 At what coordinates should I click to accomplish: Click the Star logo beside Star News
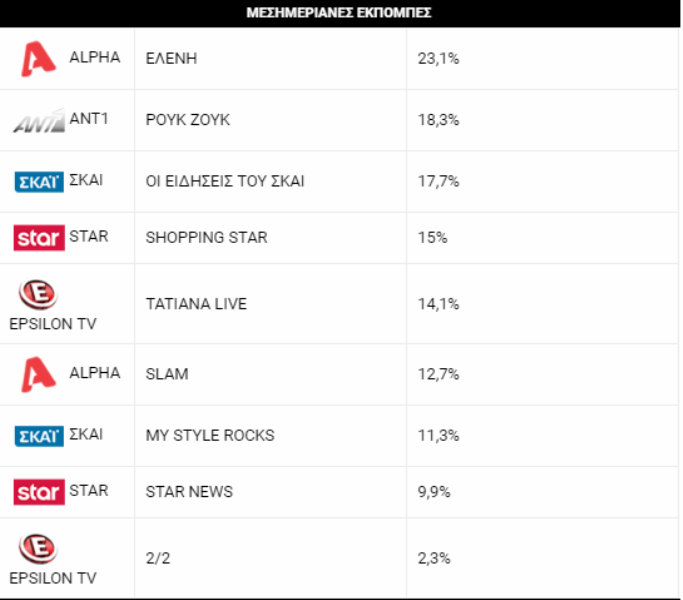tap(39, 492)
